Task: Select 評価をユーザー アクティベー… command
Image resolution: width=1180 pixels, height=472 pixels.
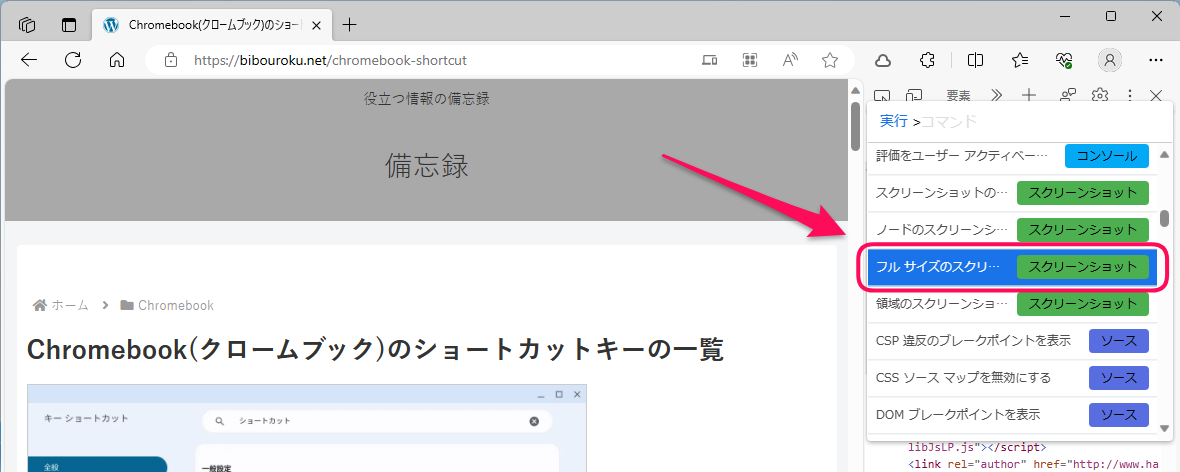Action: click(x=1011, y=156)
